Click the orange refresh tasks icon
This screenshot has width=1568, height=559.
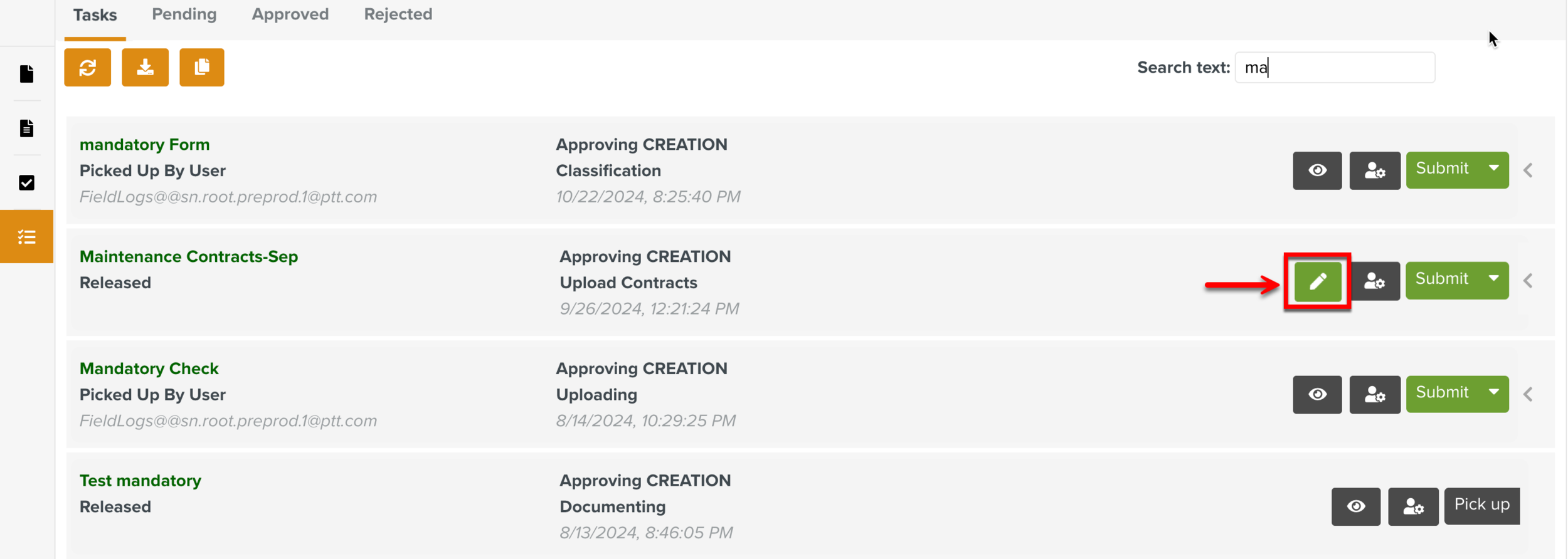pyautogui.click(x=87, y=67)
